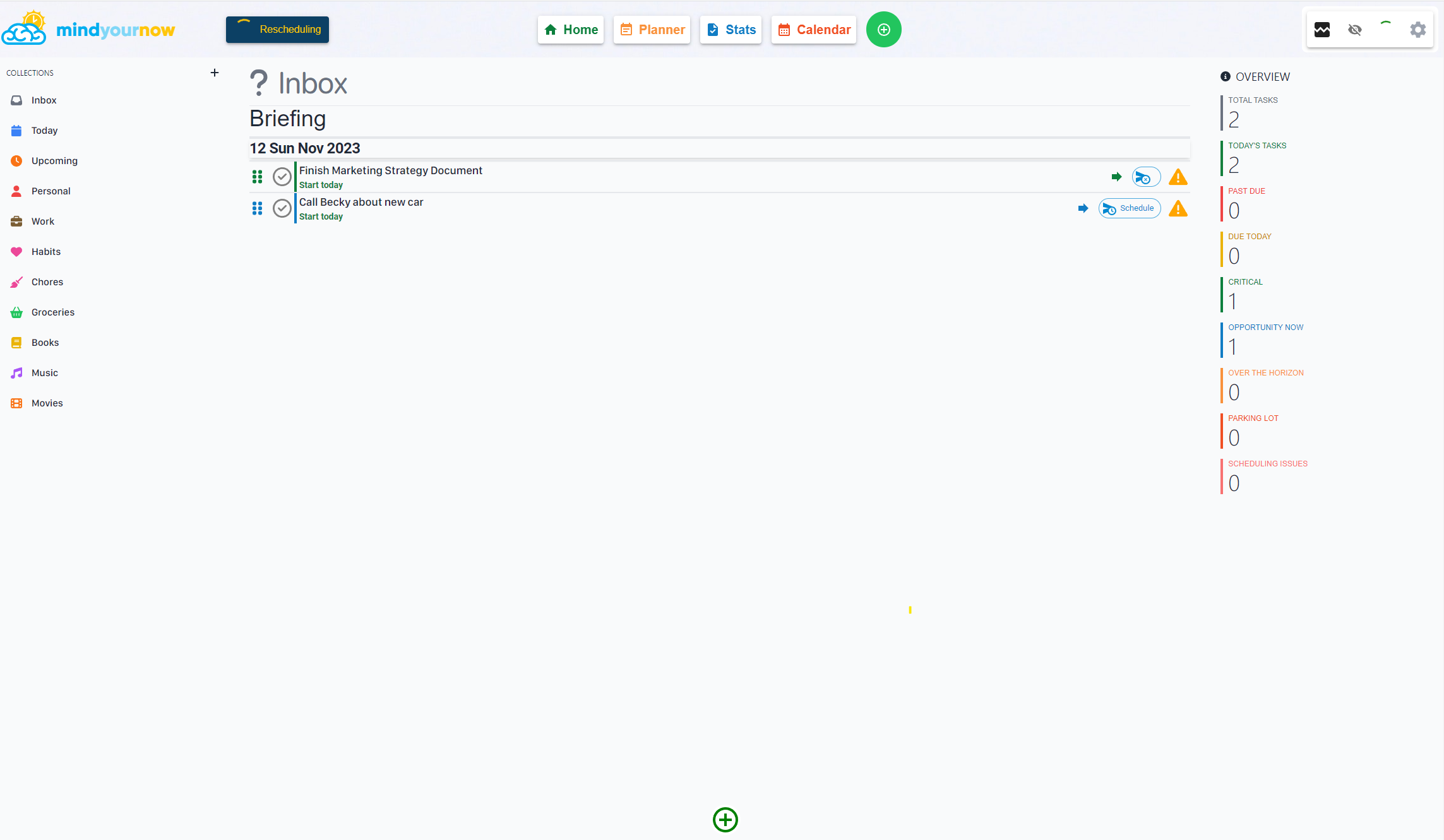This screenshot has height=840, width=1444.
Task: Add new collection with plus icon
Action: [x=215, y=73]
